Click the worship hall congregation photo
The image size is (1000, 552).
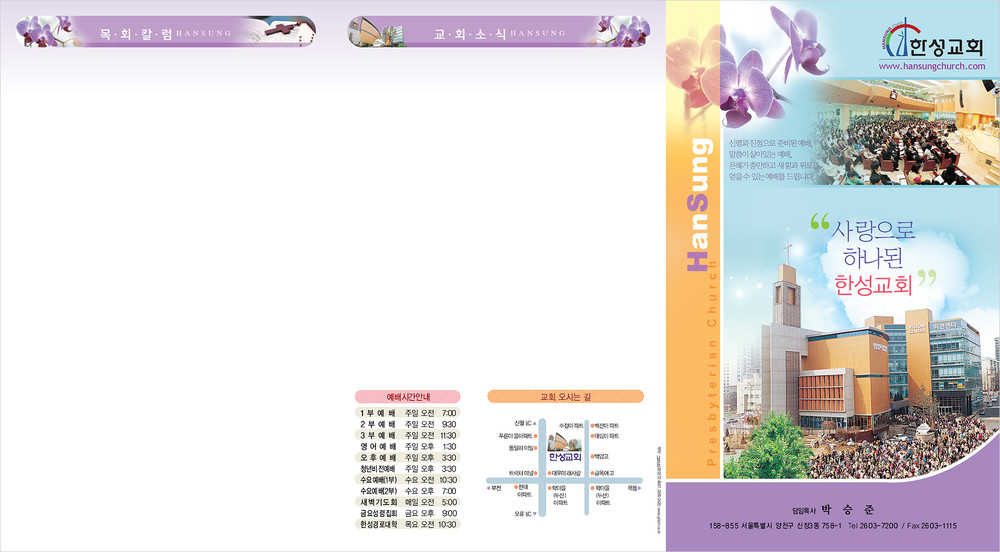click(909, 135)
